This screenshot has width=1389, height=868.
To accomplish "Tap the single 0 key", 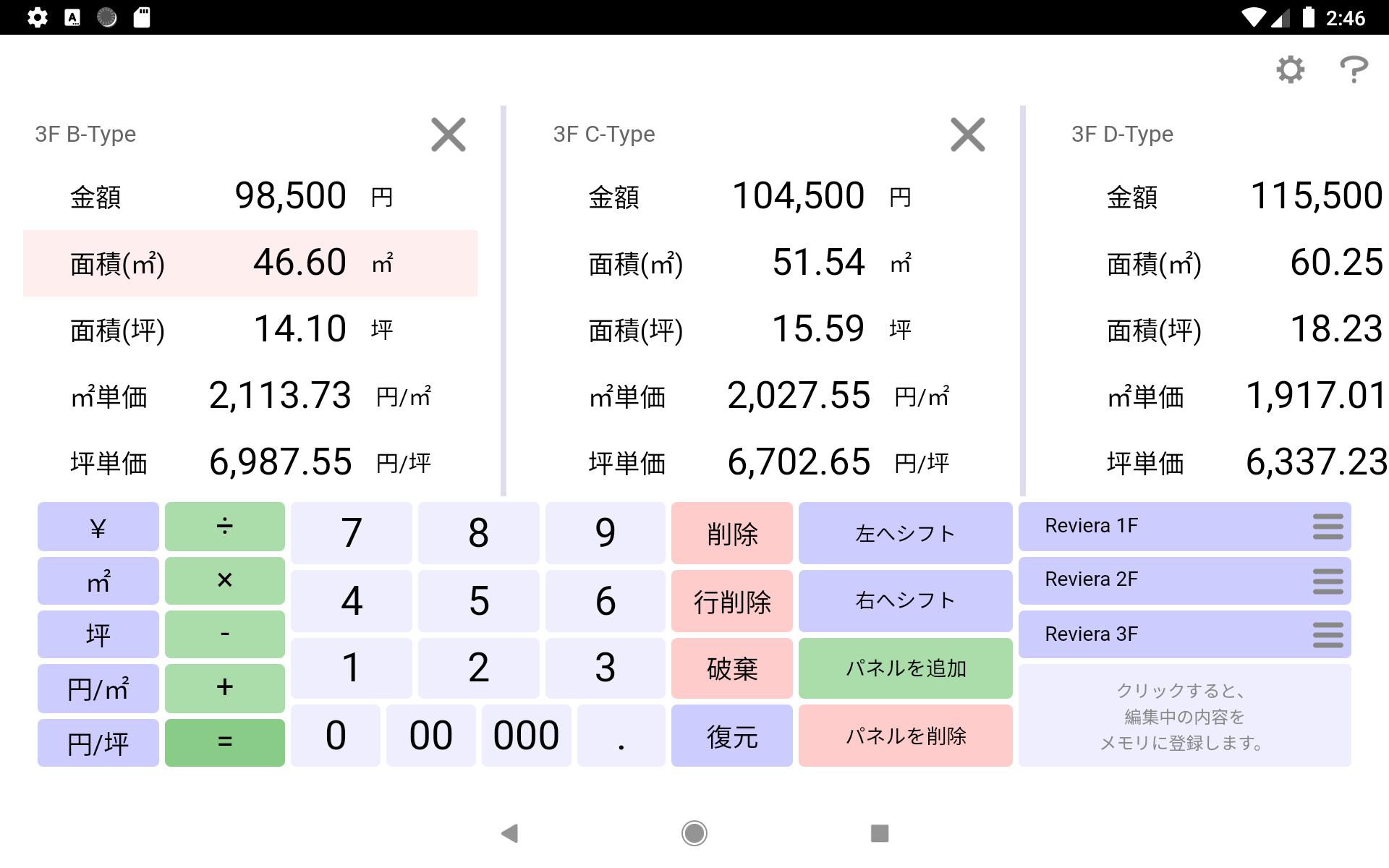I will pos(336,736).
